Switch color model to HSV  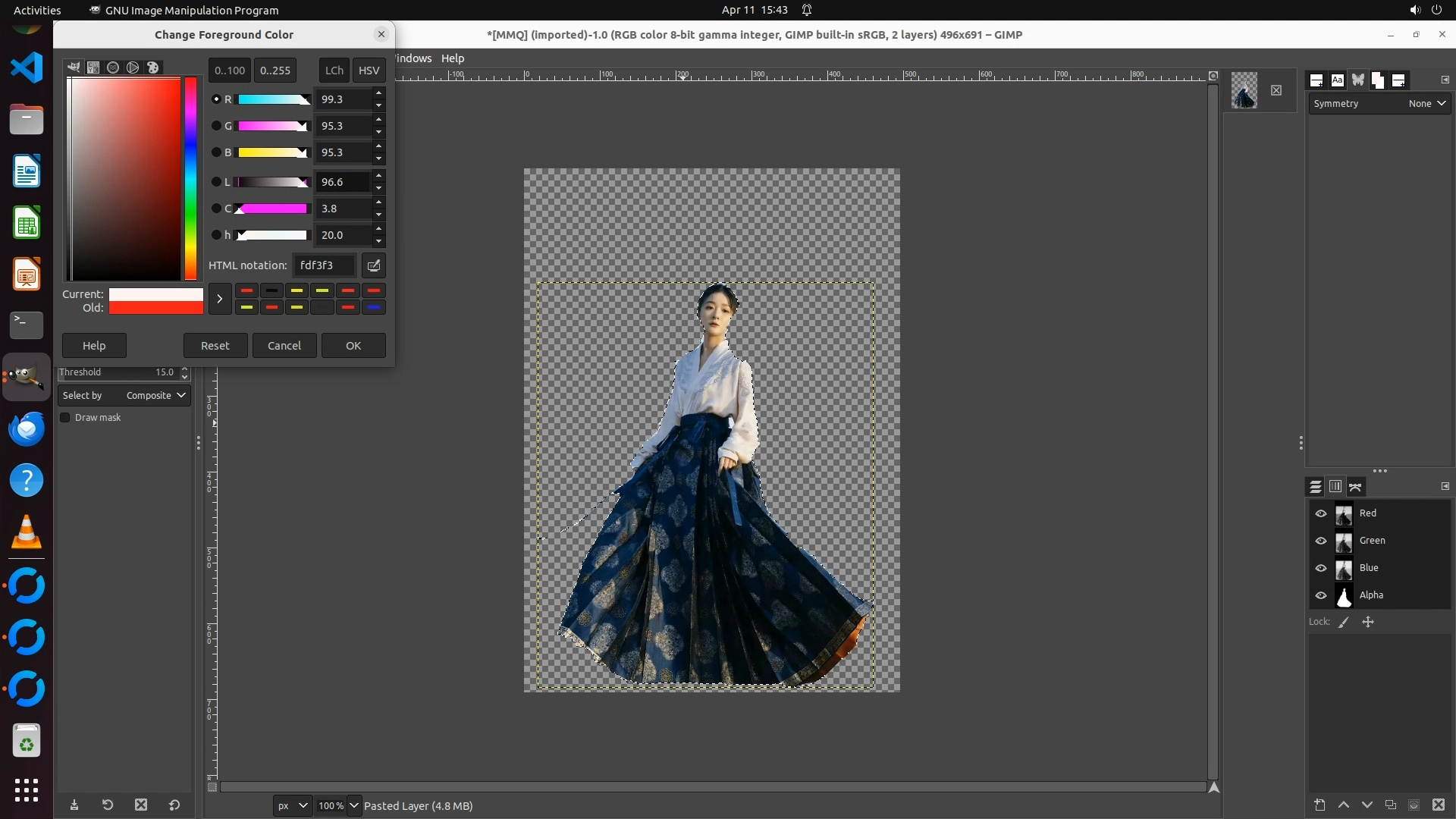[369, 70]
